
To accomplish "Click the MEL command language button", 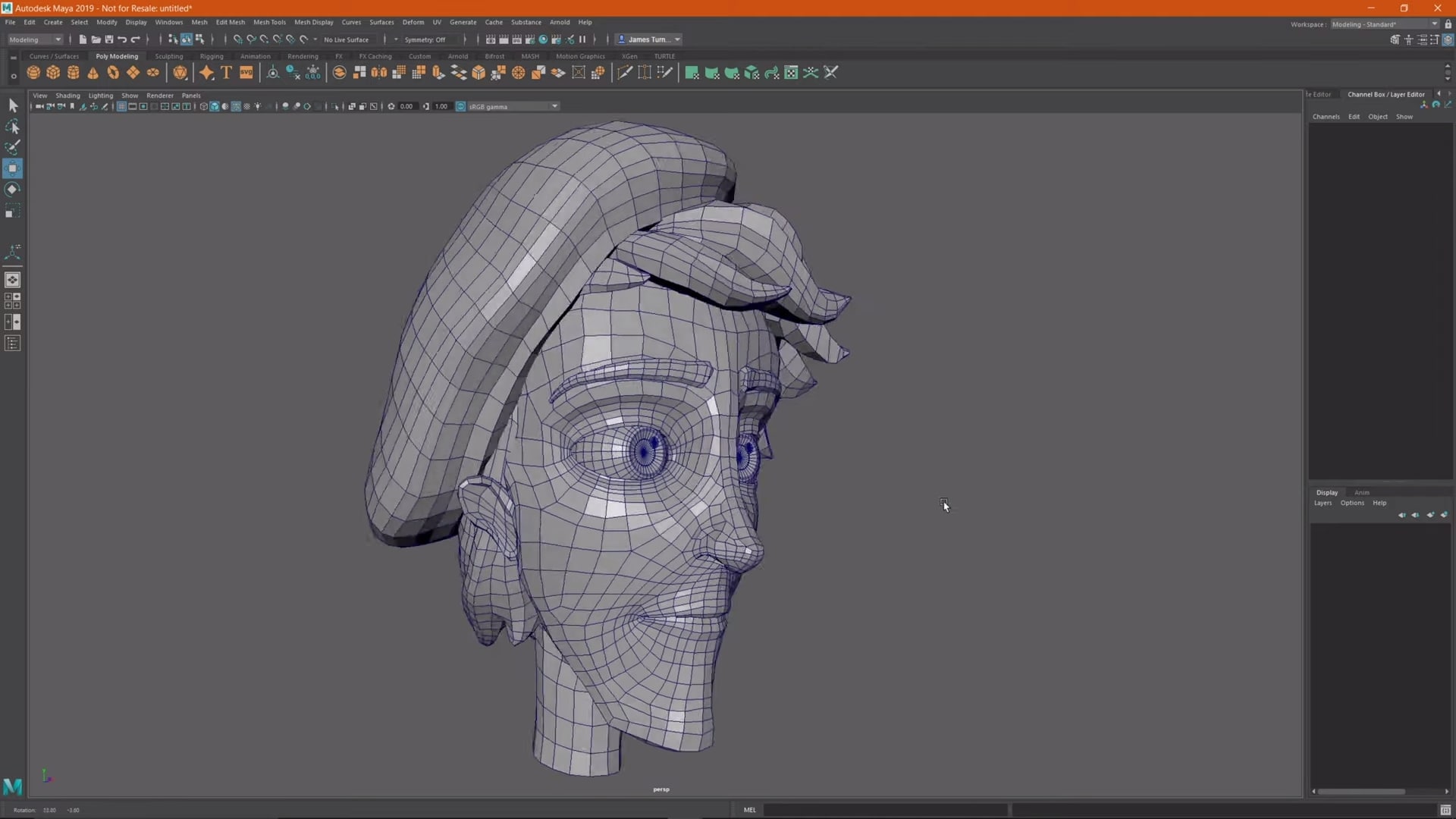I will tap(749, 810).
